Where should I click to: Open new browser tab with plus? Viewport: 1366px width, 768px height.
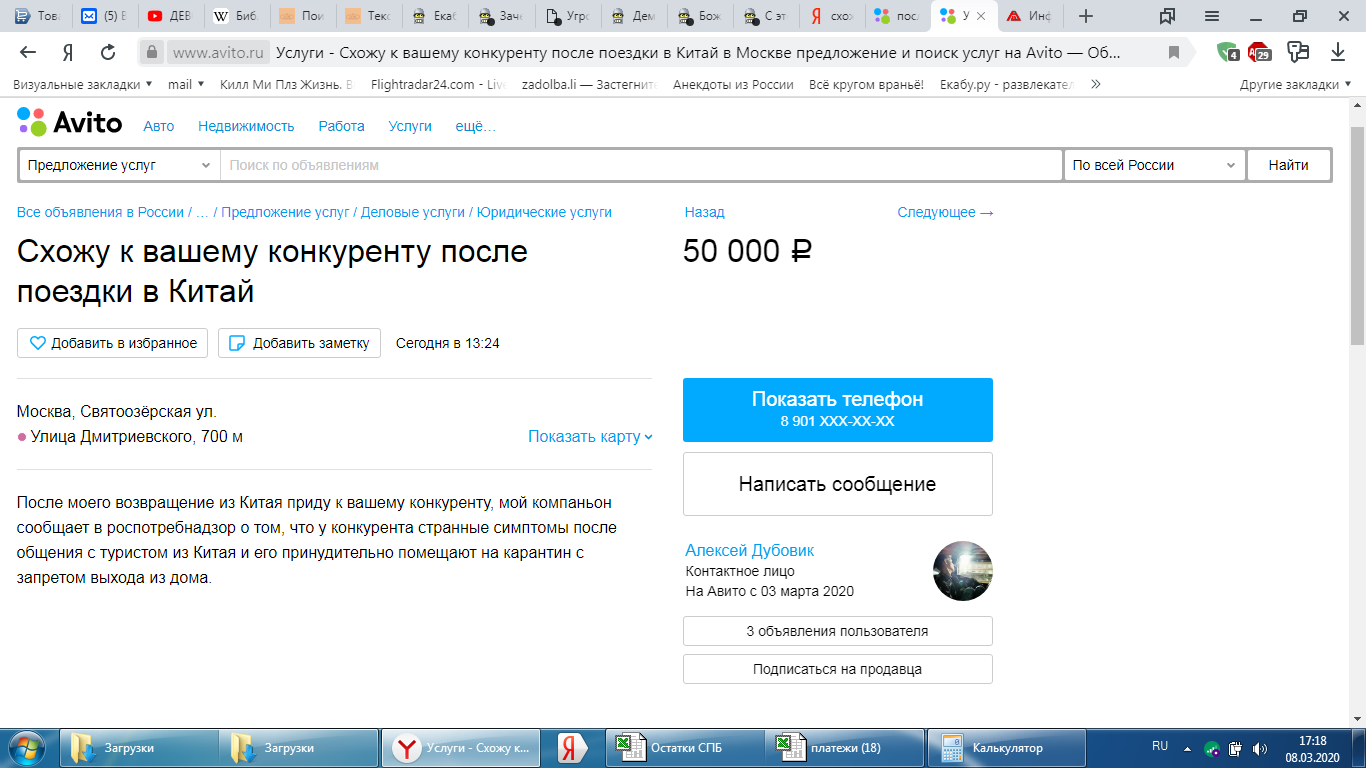pyautogui.click(x=1086, y=16)
